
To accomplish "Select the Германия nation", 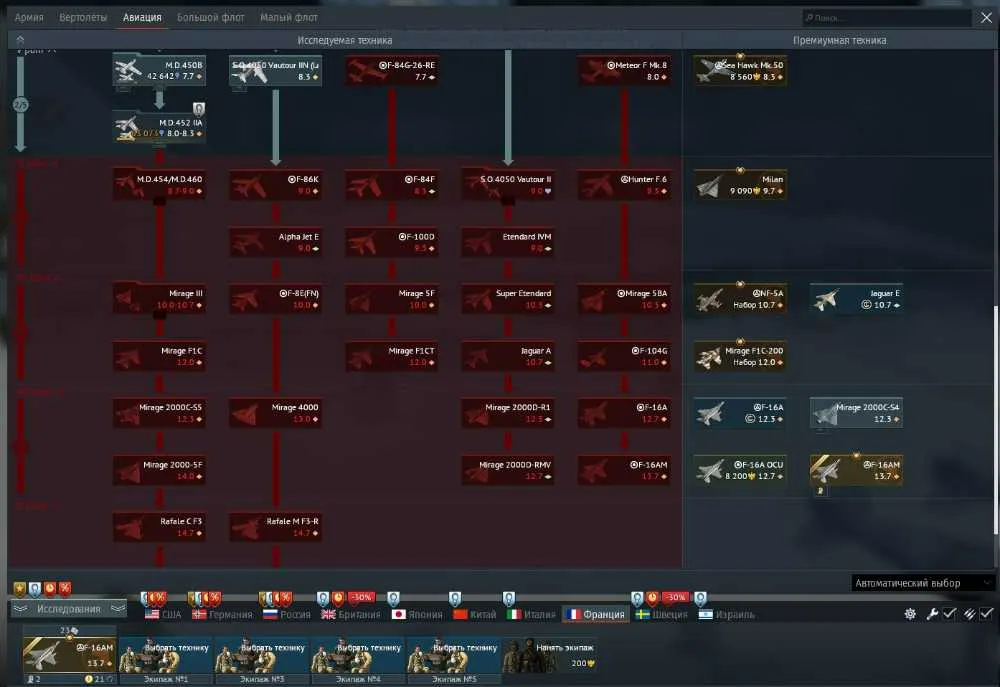I will coord(222,614).
